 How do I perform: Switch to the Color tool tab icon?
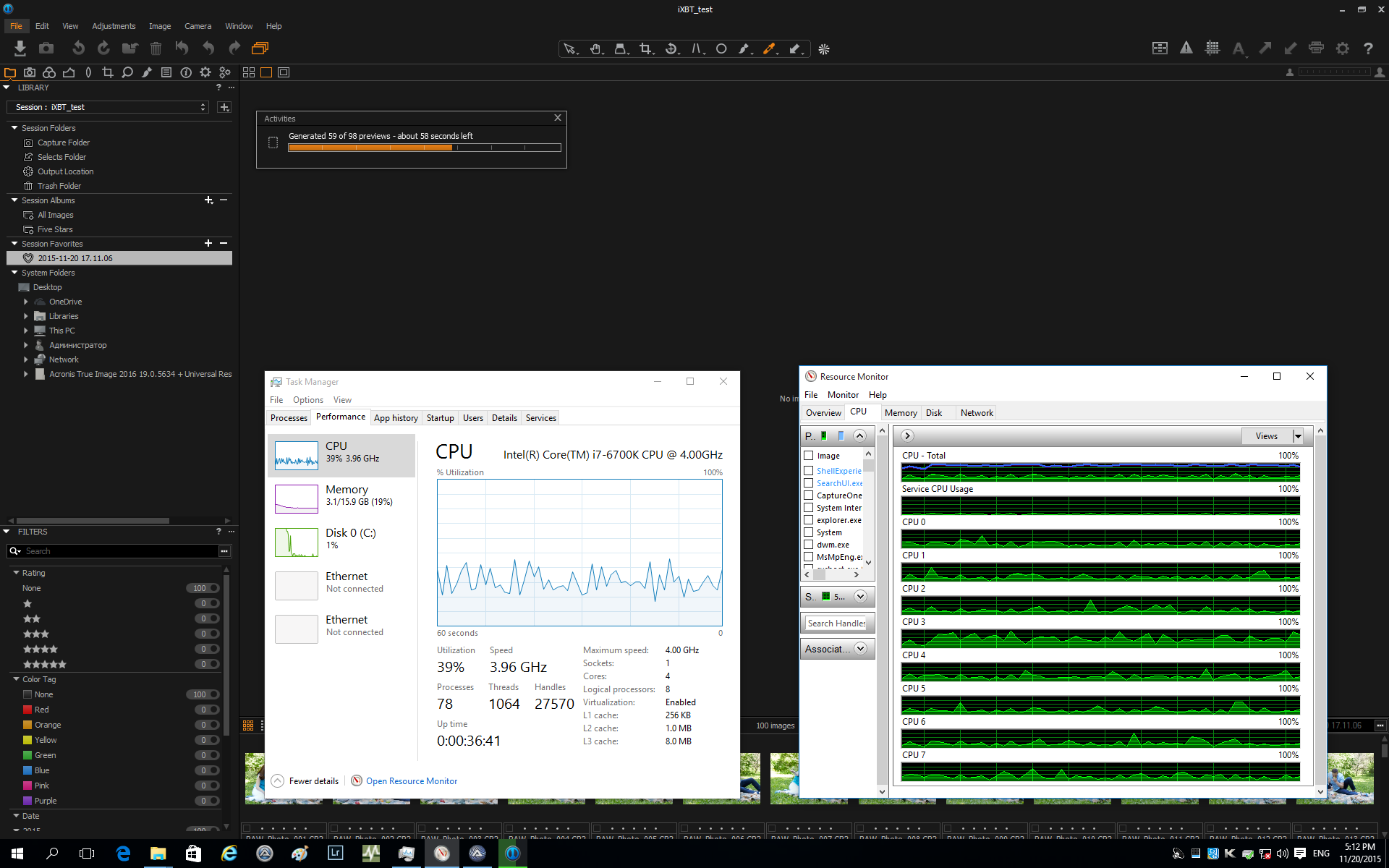(49, 72)
